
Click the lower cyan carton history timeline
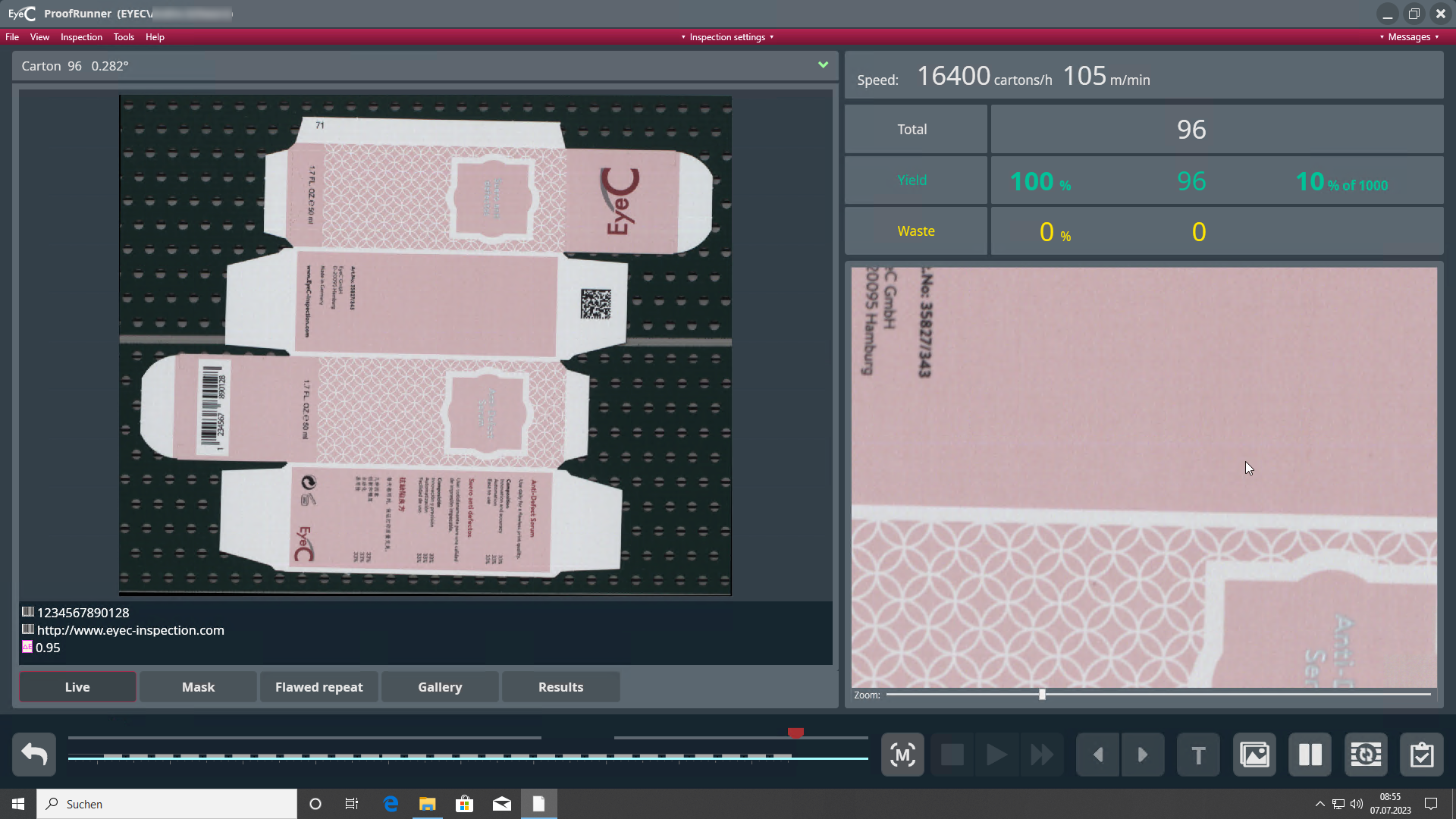coord(468,757)
